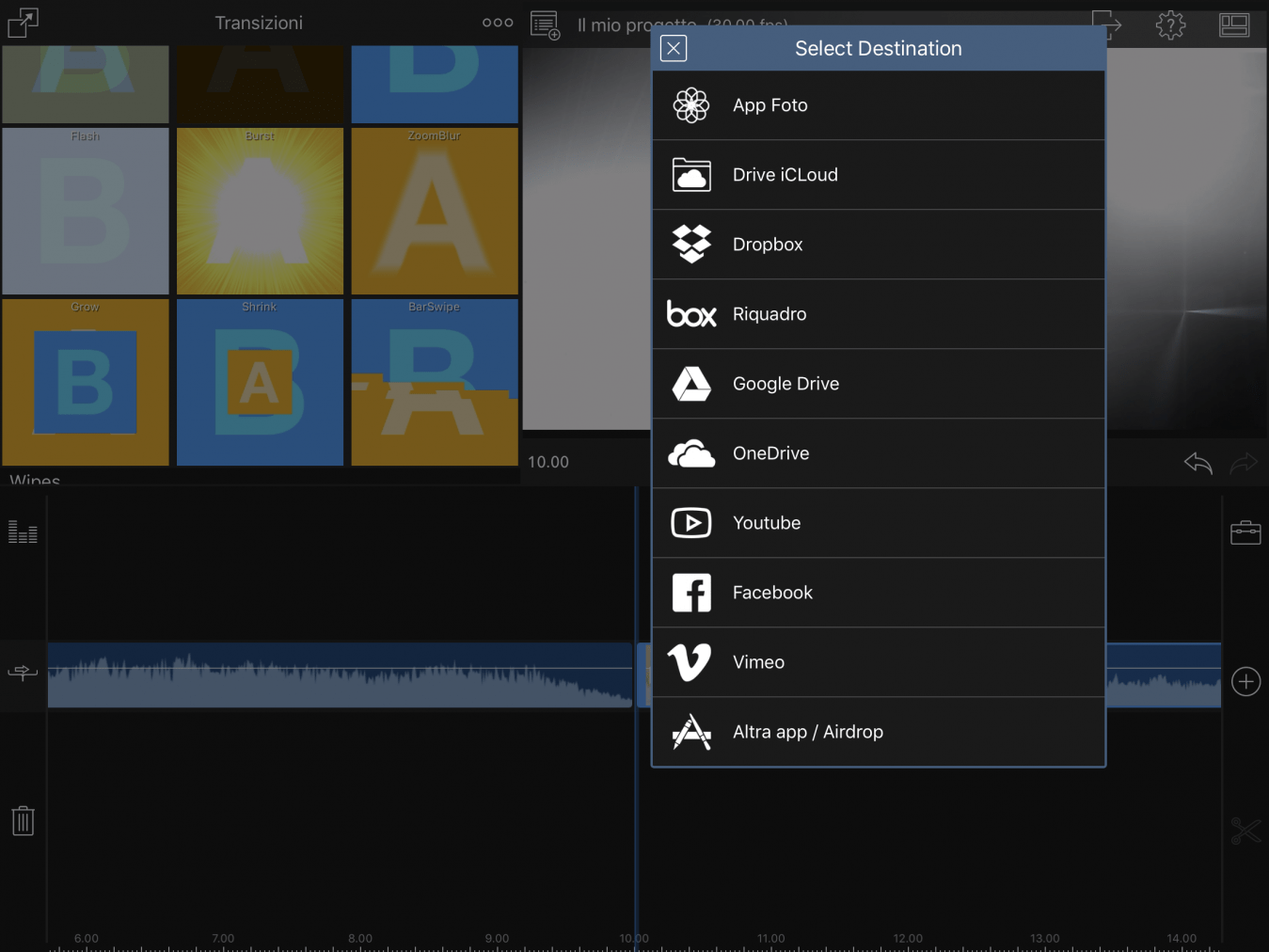Upload video to Vimeo
The height and width of the screenshot is (952, 1269).
click(x=879, y=662)
